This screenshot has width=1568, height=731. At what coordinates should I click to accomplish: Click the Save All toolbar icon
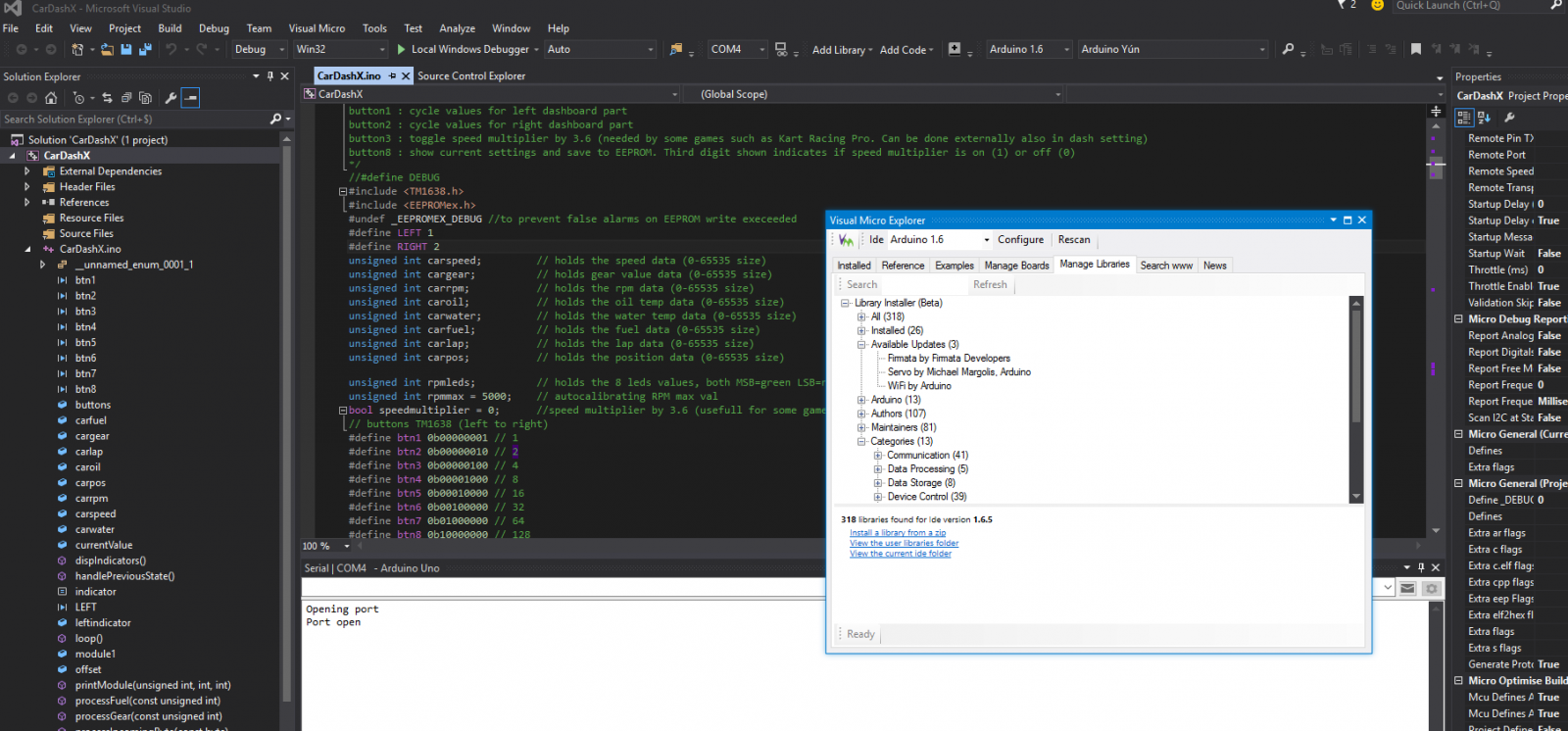pos(145,49)
